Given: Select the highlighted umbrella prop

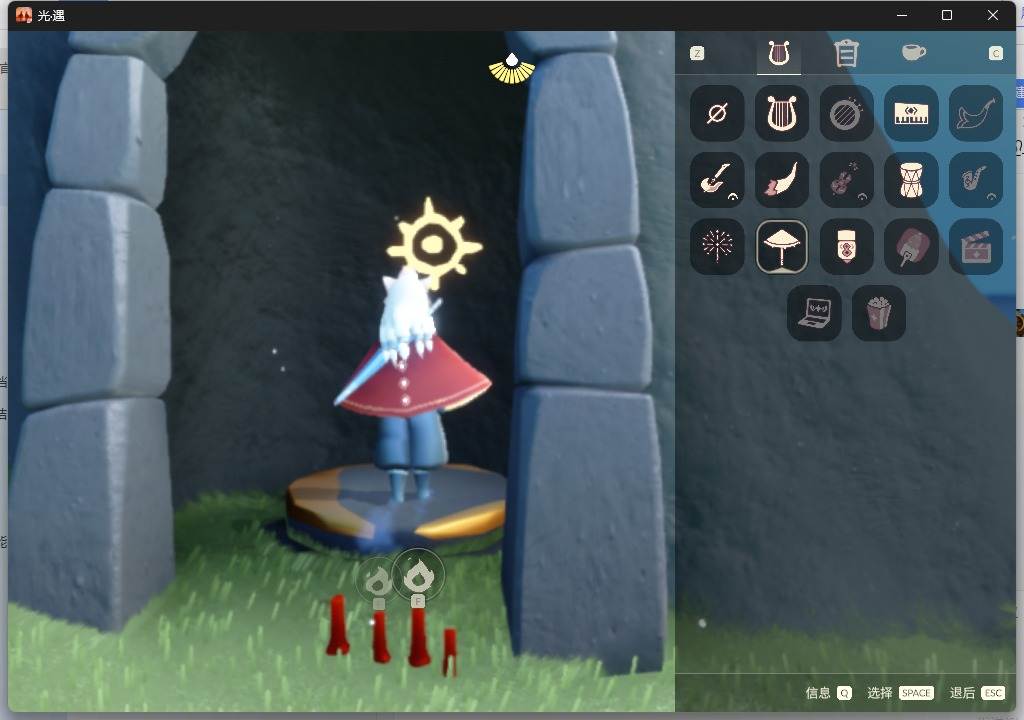Looking at the screenshot, I should click(x=782, y=246).
